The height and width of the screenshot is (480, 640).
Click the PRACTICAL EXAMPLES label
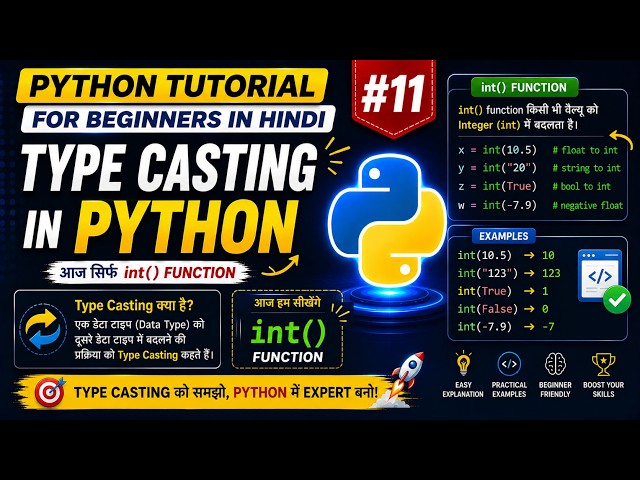(x=509, y=389)
